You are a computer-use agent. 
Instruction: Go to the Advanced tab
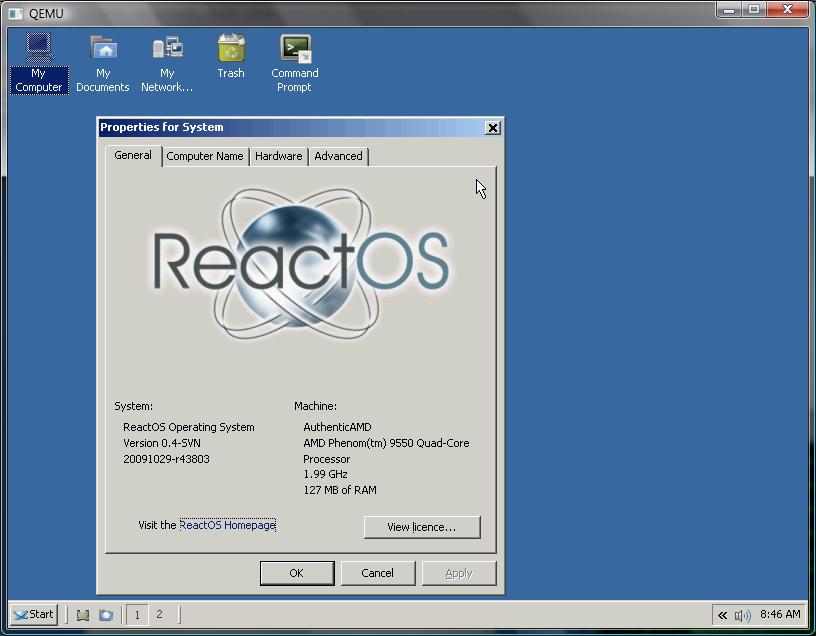pos(338,156)
